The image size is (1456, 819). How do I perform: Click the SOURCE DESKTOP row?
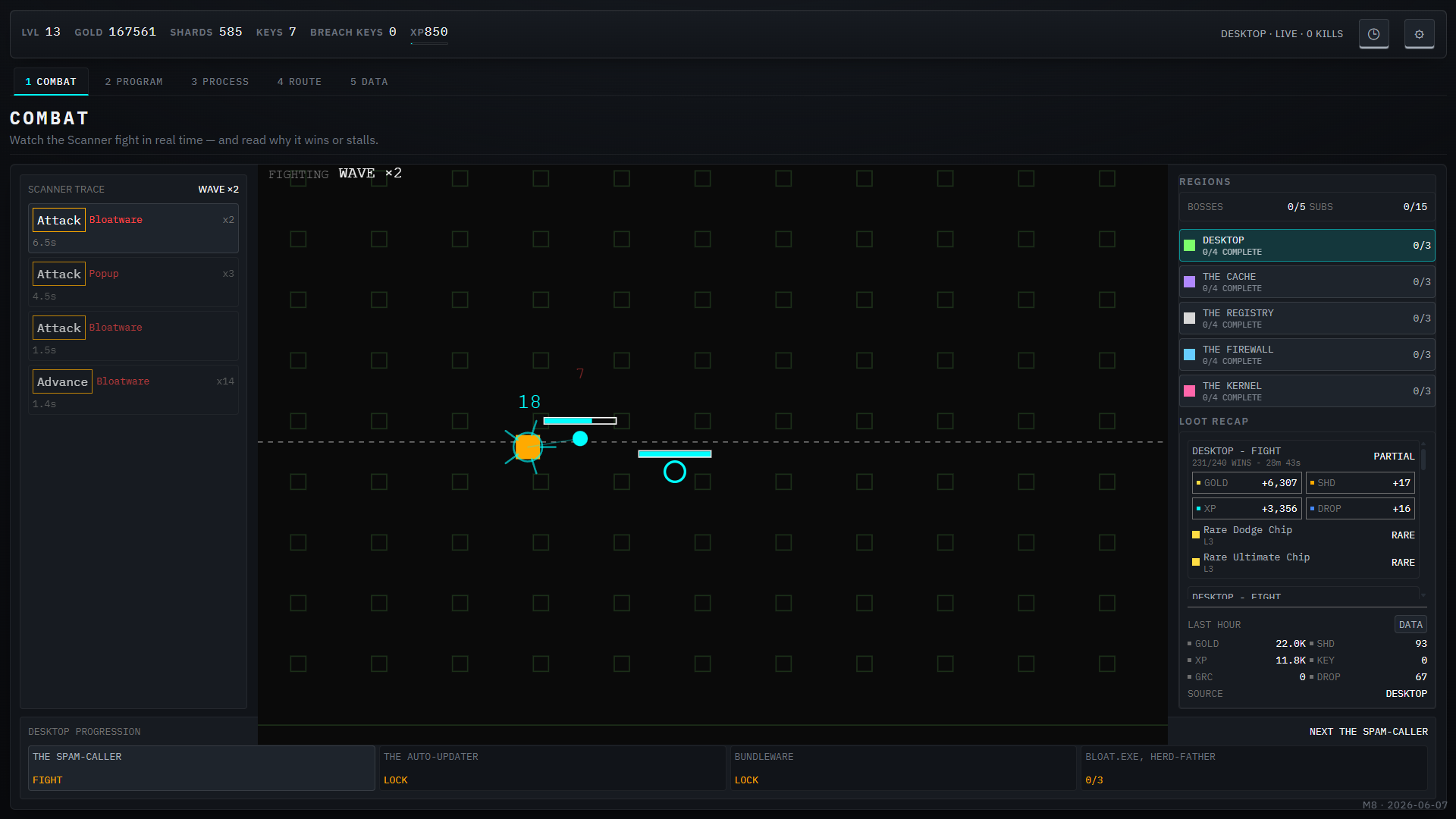[1307, 694]
